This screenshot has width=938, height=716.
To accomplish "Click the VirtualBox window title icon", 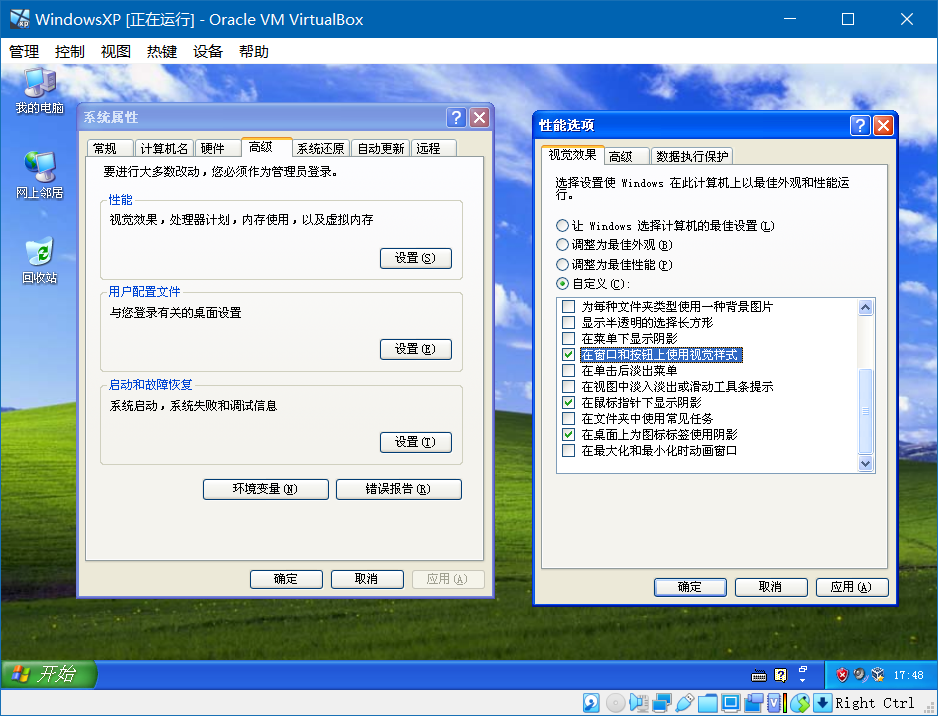I will (20, 19).
